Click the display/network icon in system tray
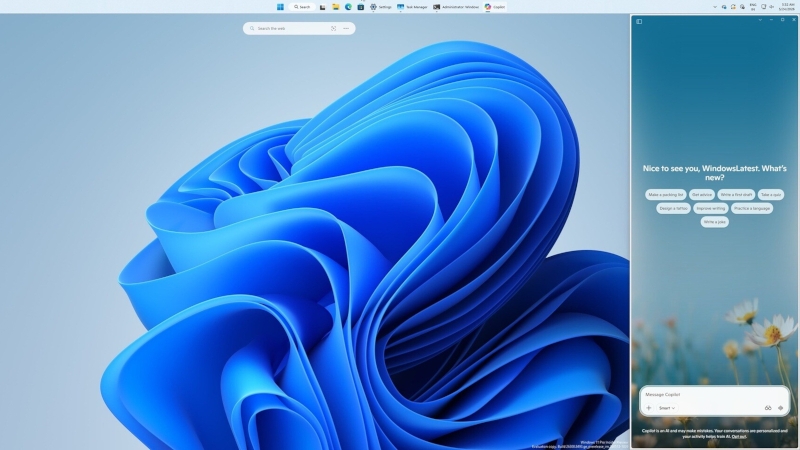800x450 pixels. coord(764,7)
